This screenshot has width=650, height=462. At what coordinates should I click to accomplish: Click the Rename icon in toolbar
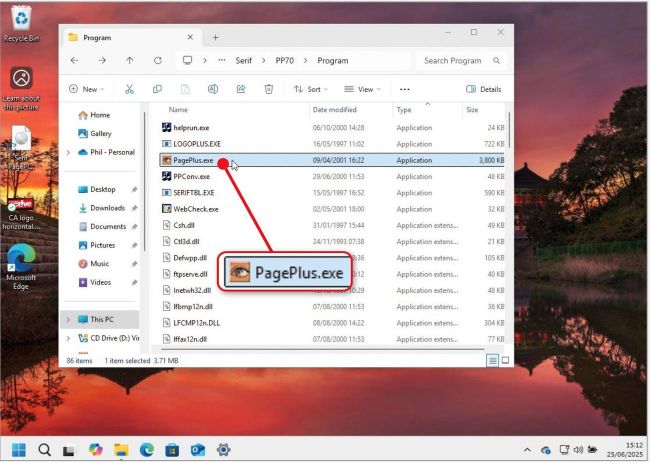(213, 89)
